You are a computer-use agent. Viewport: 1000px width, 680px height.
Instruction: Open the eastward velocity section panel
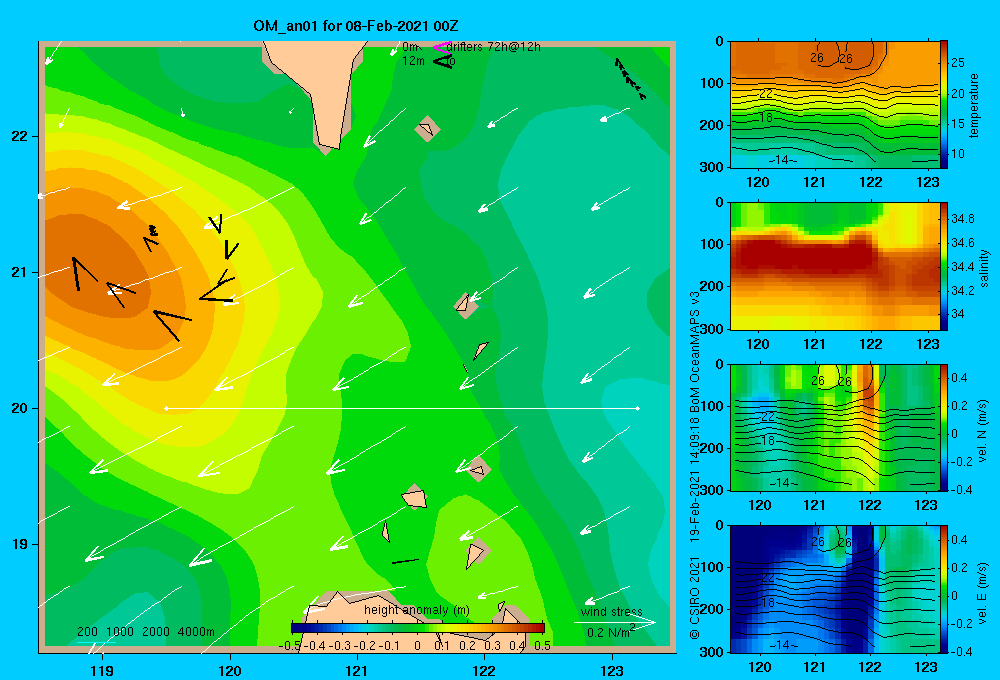click(x=834, y=589)
